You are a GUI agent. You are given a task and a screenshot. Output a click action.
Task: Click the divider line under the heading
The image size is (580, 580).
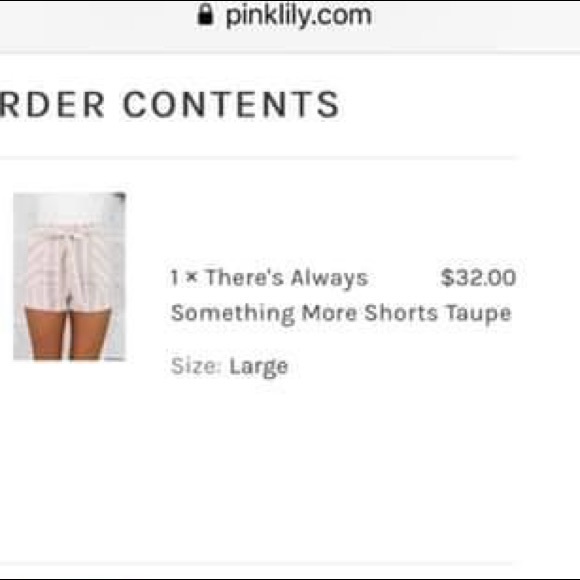click(259, 158)
